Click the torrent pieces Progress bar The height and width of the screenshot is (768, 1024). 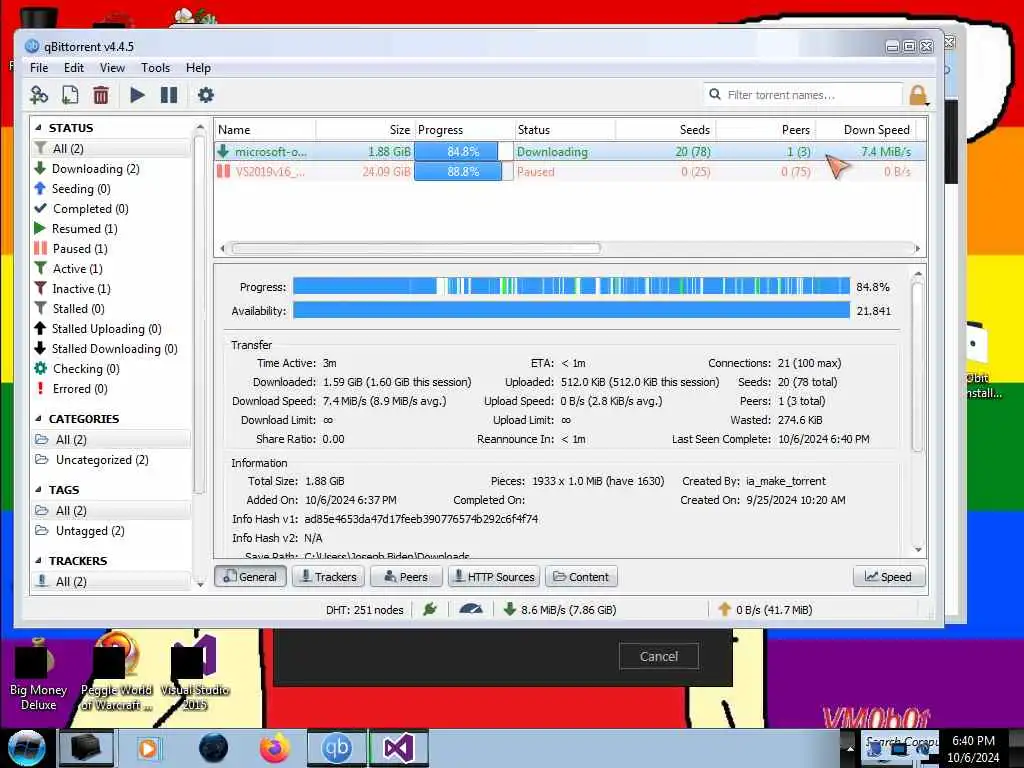(x=571, y=286)
